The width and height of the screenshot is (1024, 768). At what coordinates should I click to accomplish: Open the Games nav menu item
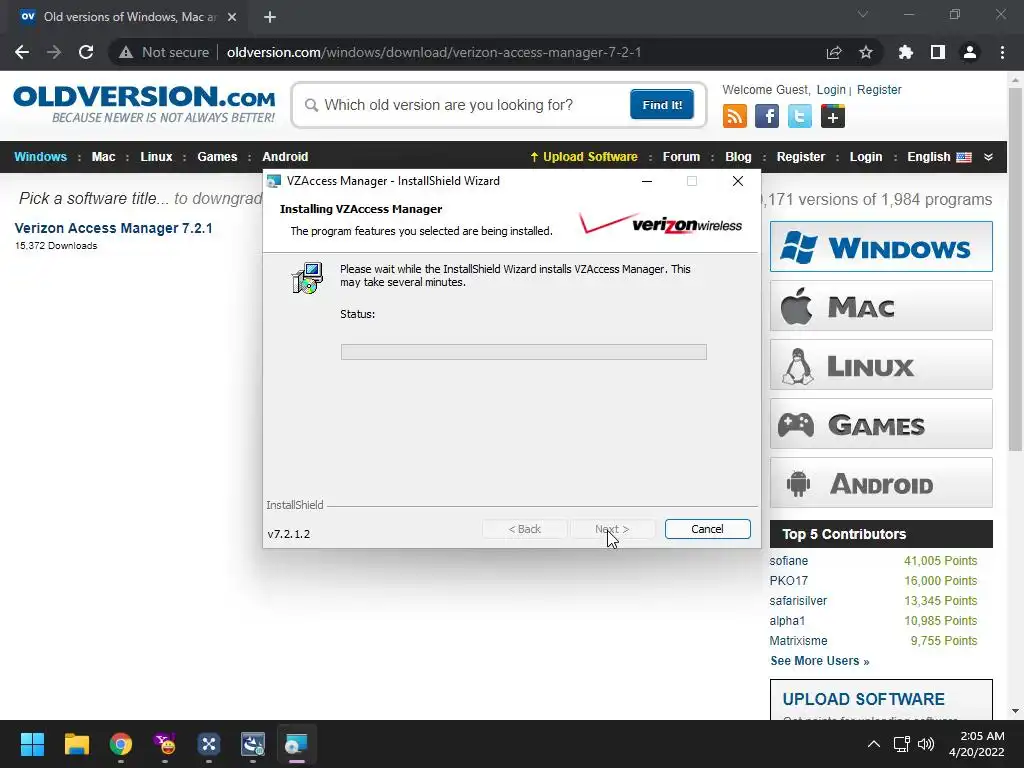[217, 157]
